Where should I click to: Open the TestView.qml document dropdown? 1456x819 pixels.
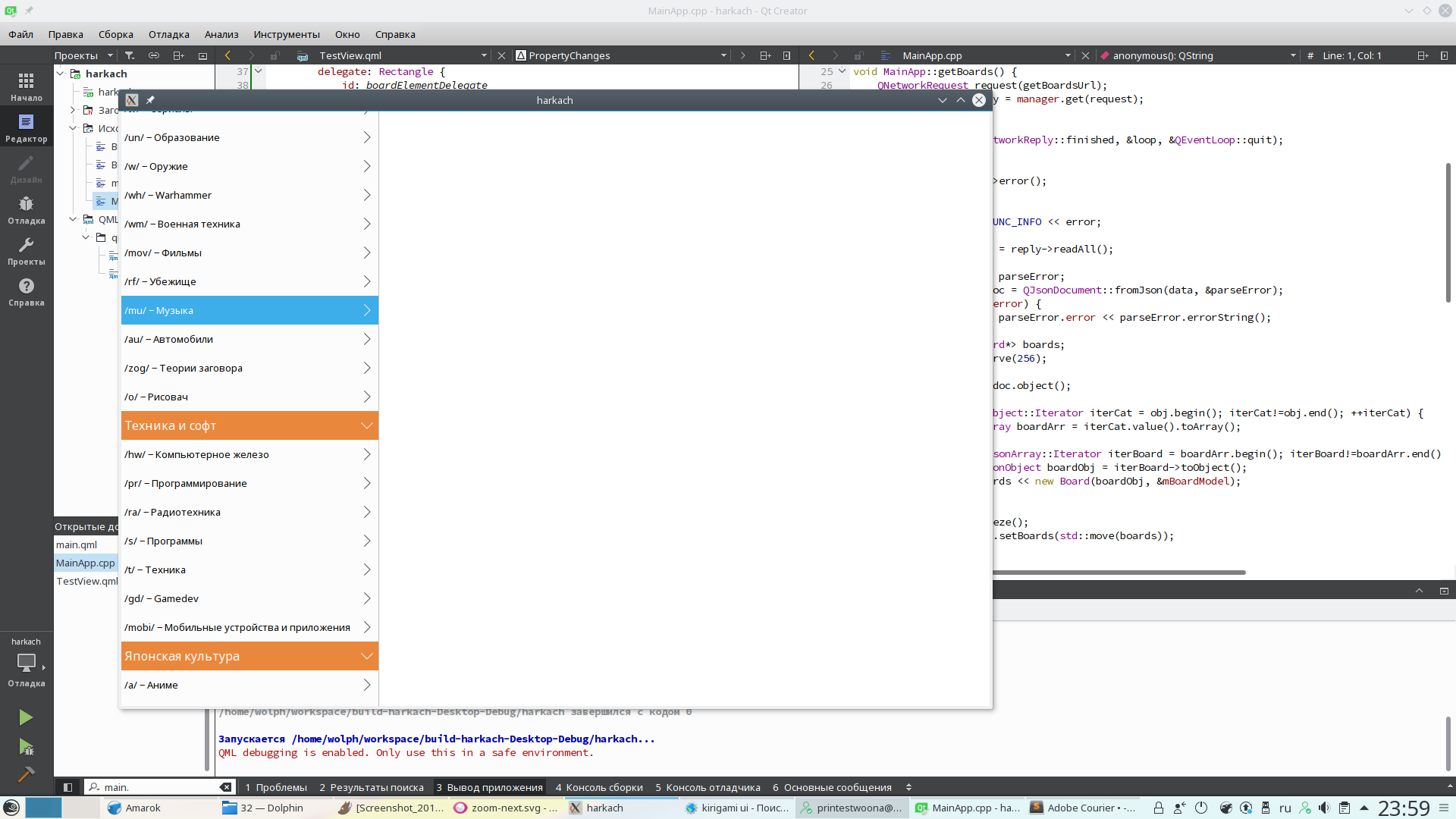pos(403,55)
